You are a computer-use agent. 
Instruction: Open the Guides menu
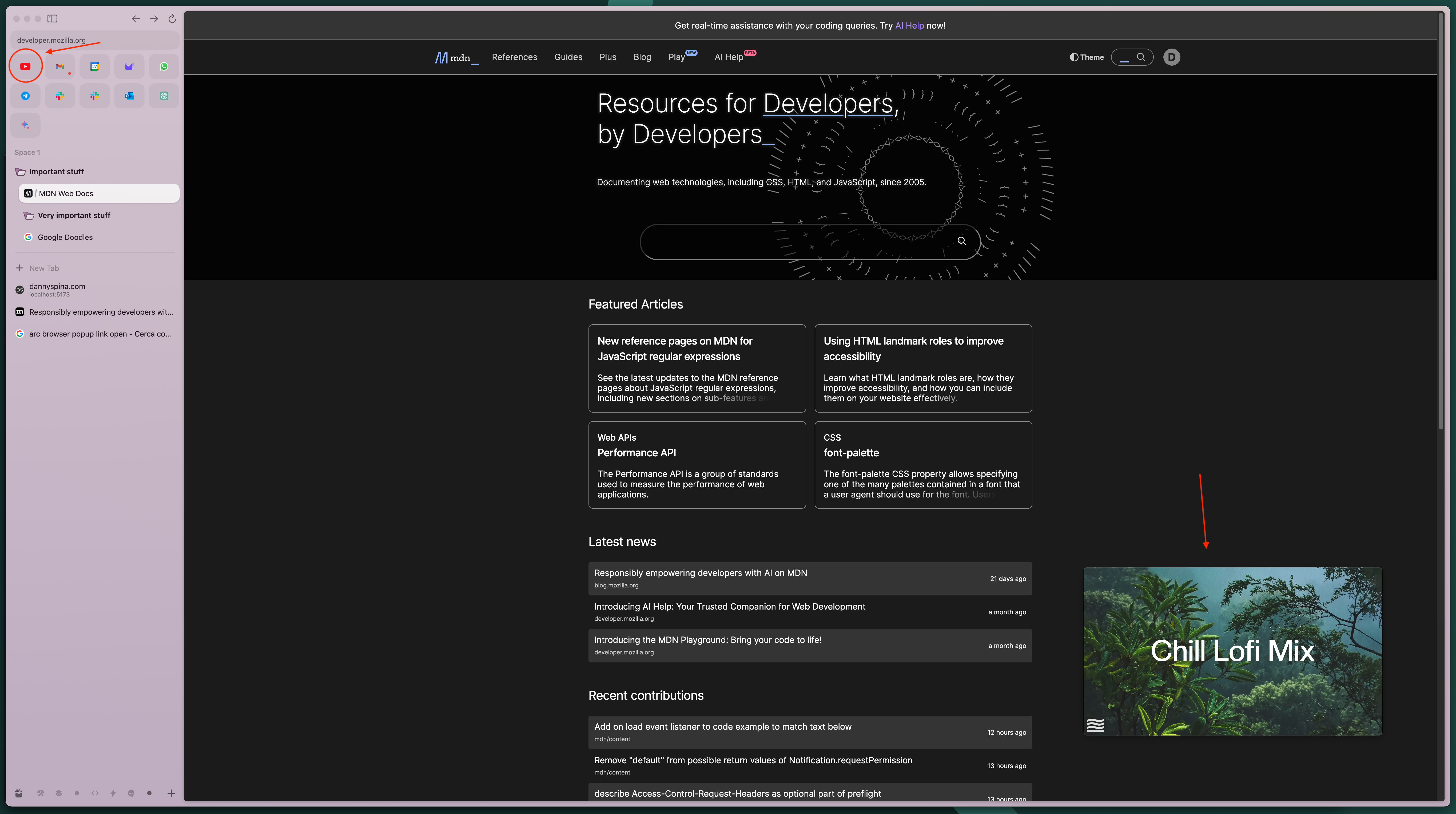tap(568, 57)
